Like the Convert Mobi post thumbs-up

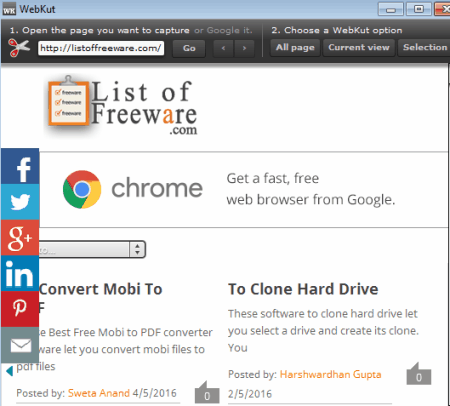point(207,392)
